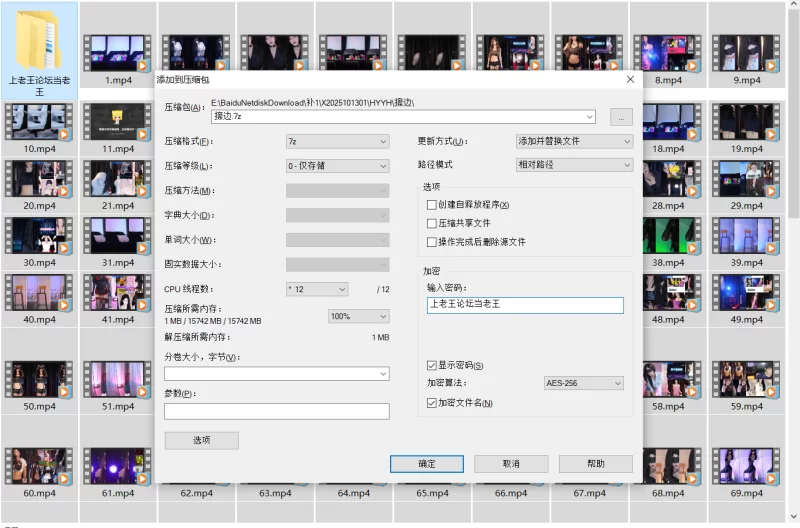Uncheck the 显示密码 checkbox

432,366
